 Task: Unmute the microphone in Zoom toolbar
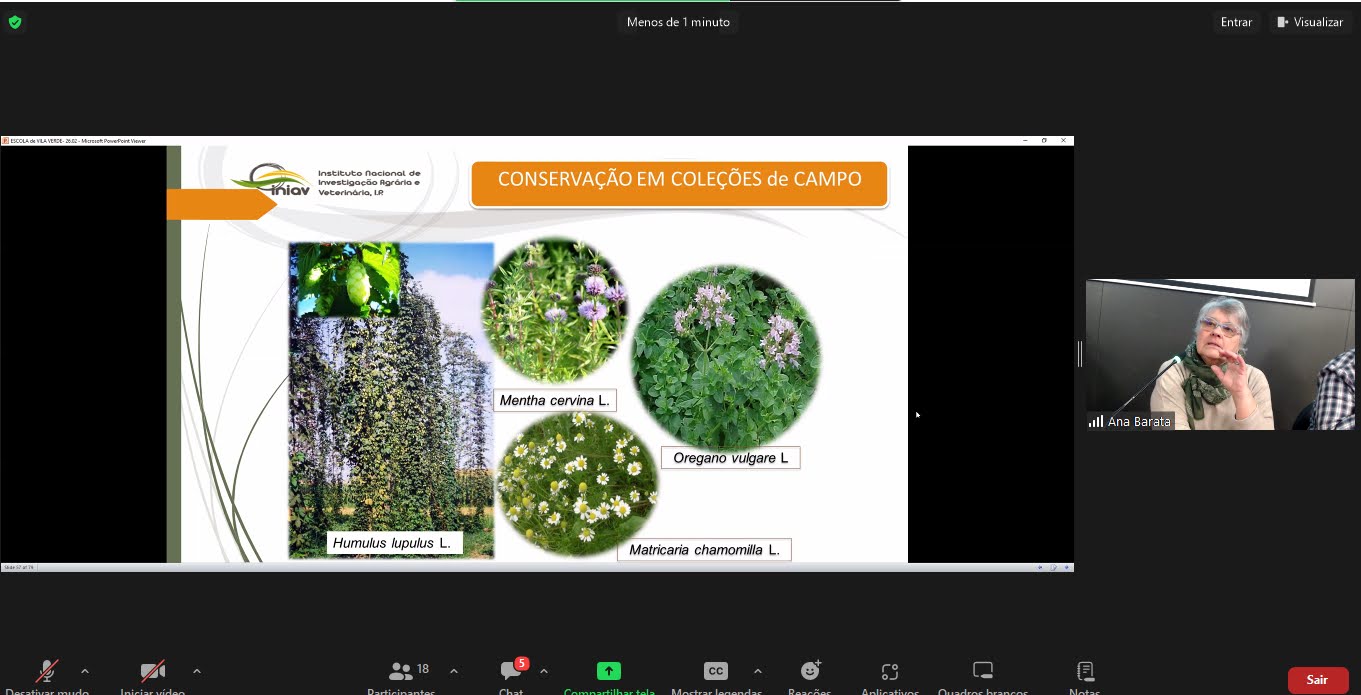(47, 671)
